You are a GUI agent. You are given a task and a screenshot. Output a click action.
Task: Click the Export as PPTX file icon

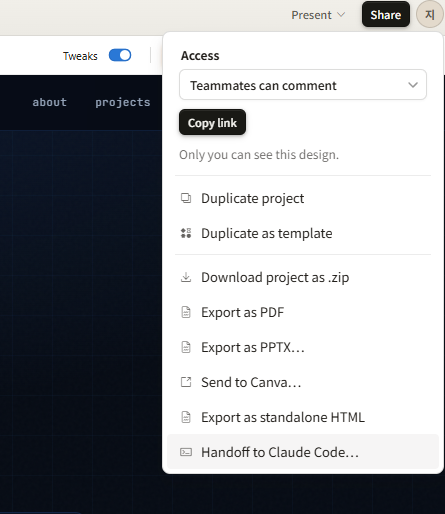point(186,347)
